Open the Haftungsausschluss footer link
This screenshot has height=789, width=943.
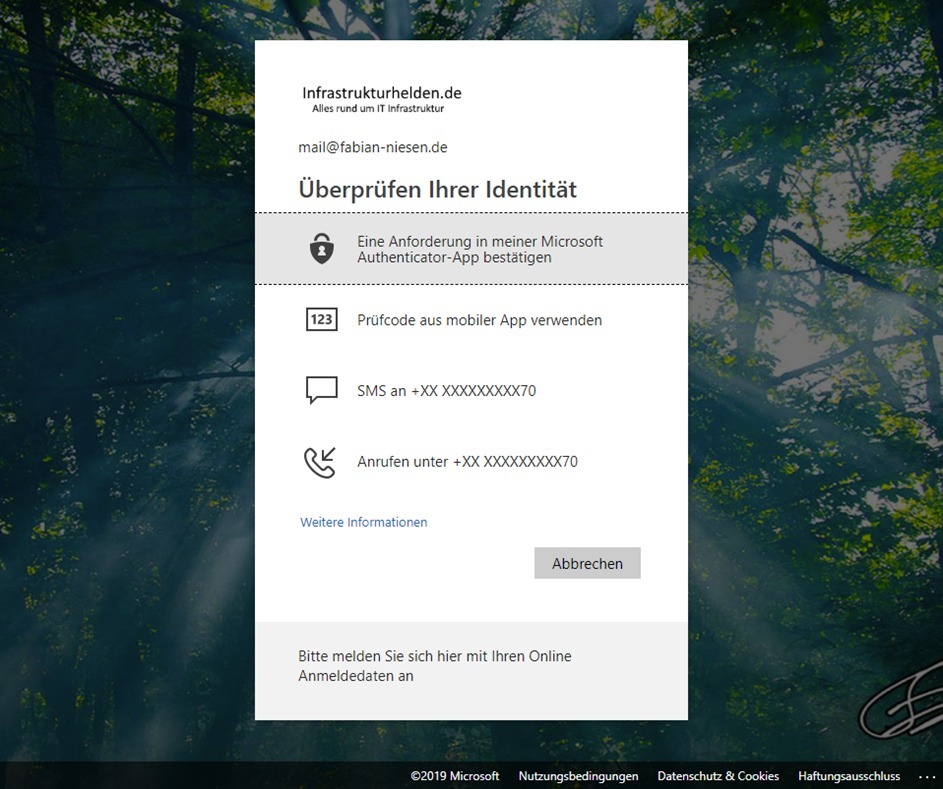tap(849, 776)
